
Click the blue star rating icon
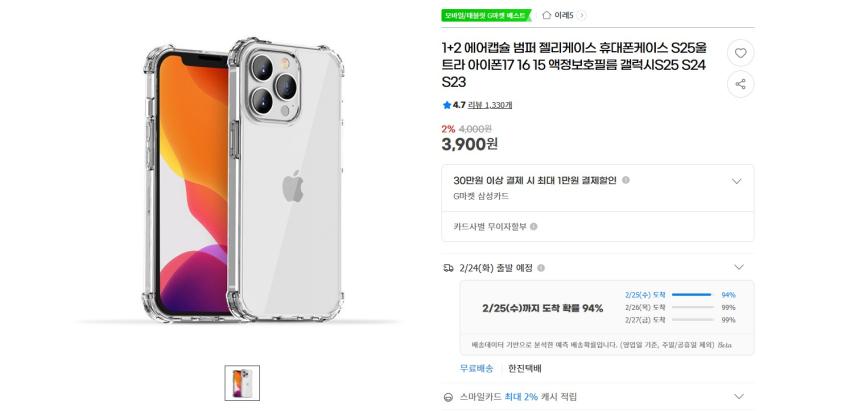(x=447, y=104)
